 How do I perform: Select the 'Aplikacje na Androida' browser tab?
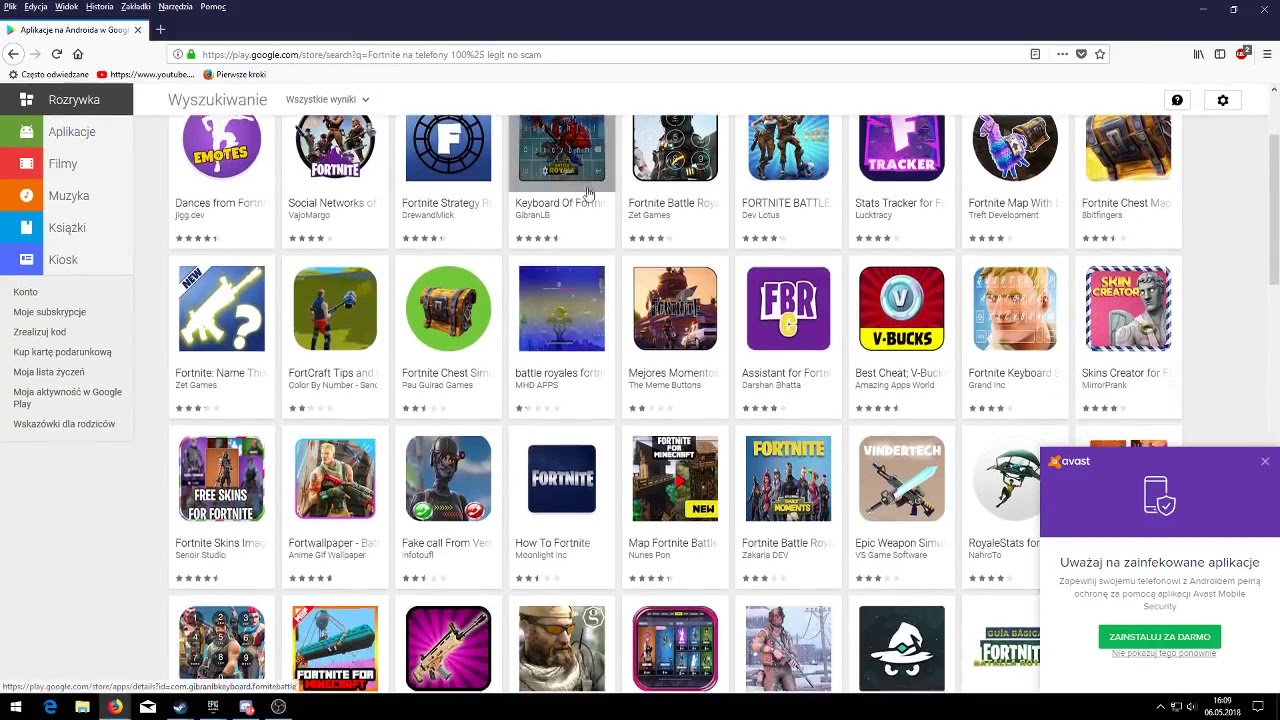(x=73, y=29)
